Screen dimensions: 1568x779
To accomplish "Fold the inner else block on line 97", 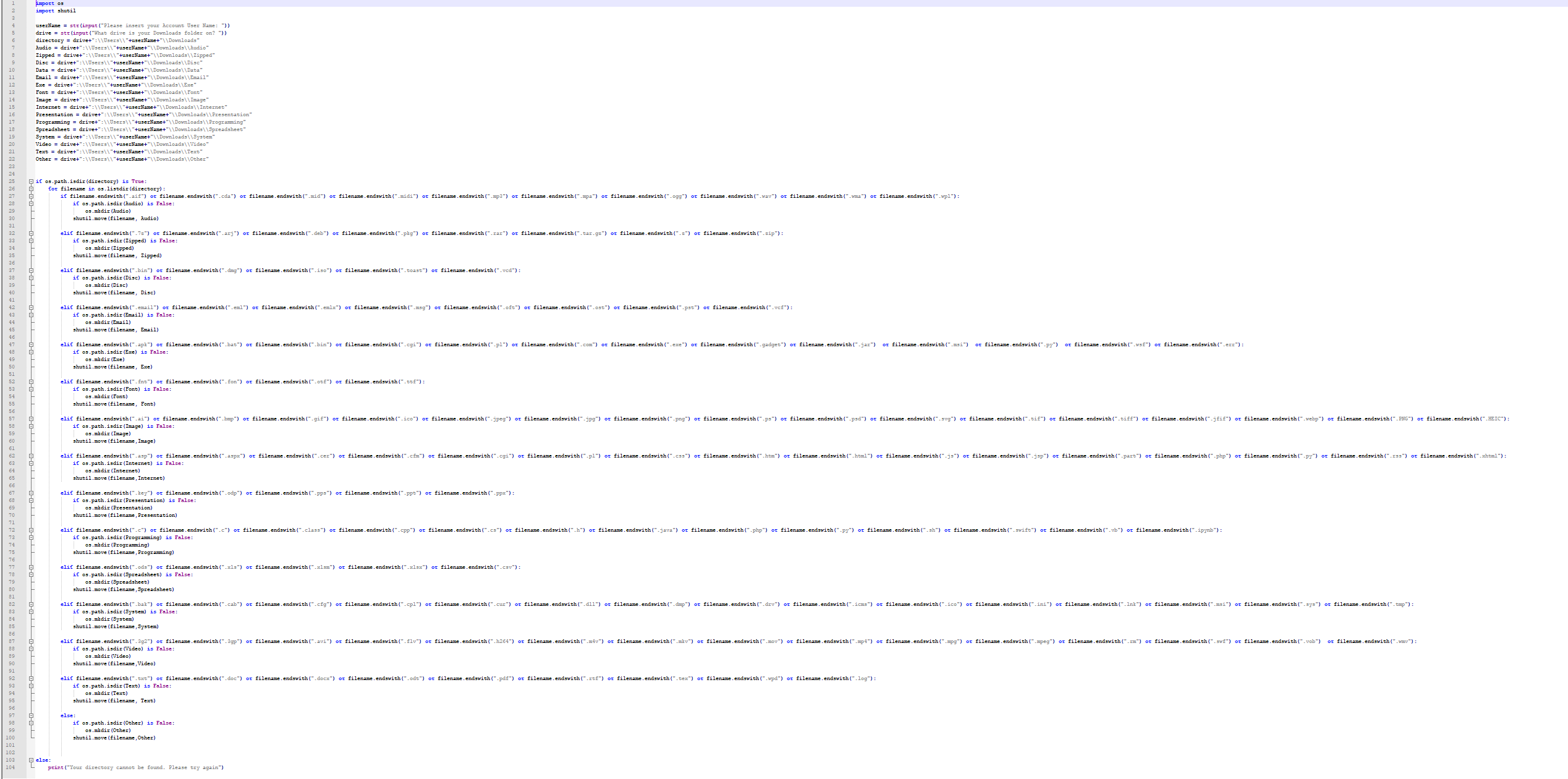I will 31,715.
